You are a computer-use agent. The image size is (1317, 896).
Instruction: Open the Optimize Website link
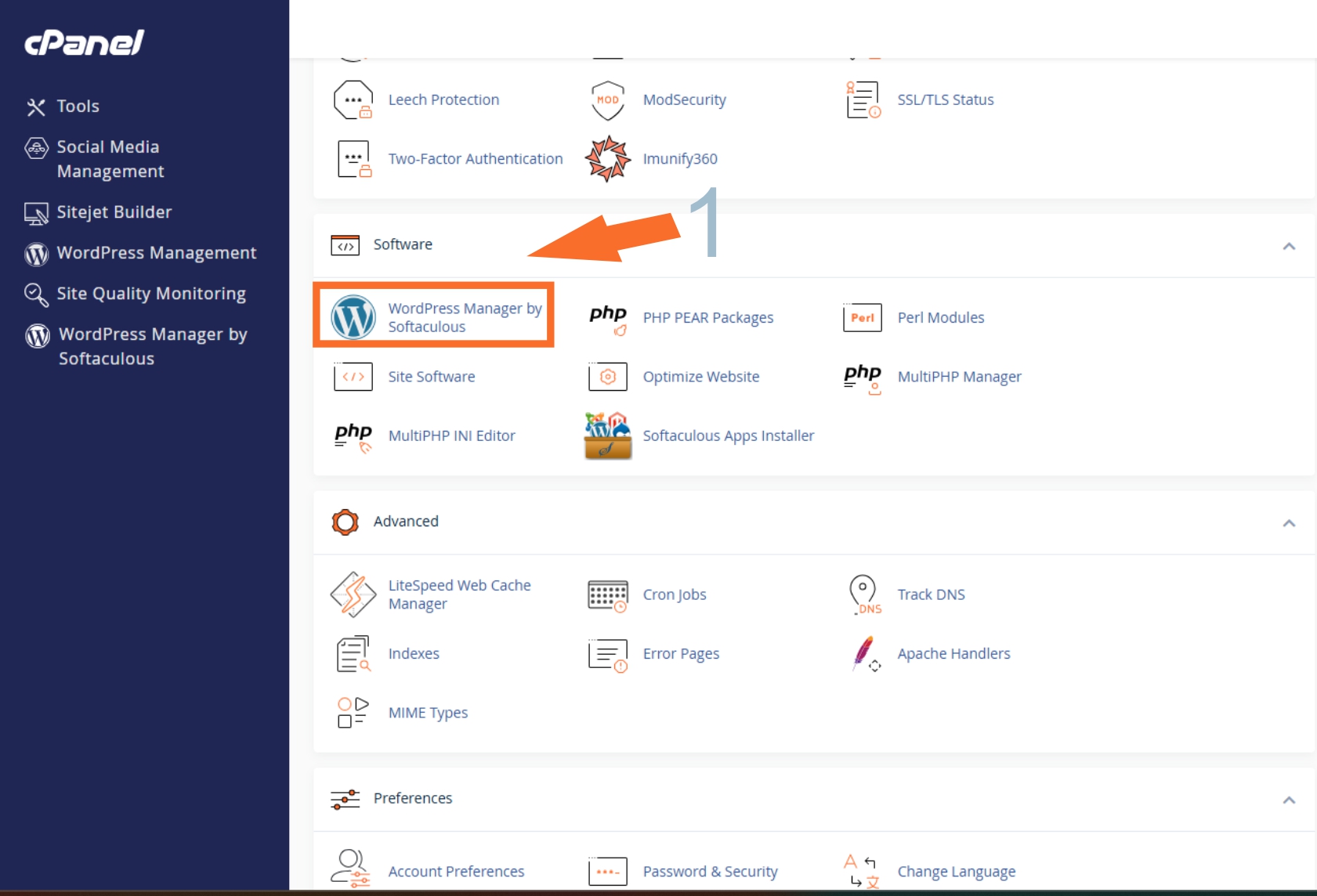701,377
